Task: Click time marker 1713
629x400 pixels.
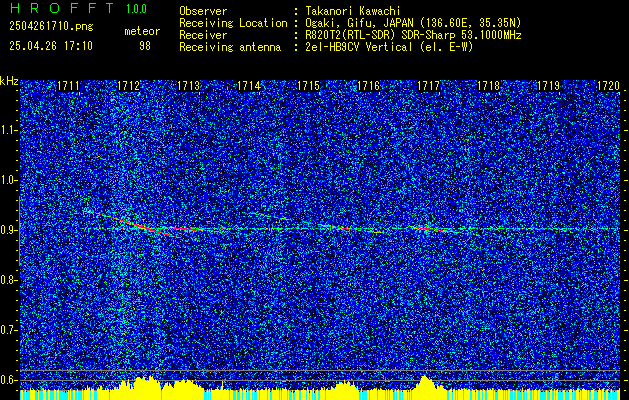Action: 189,85
